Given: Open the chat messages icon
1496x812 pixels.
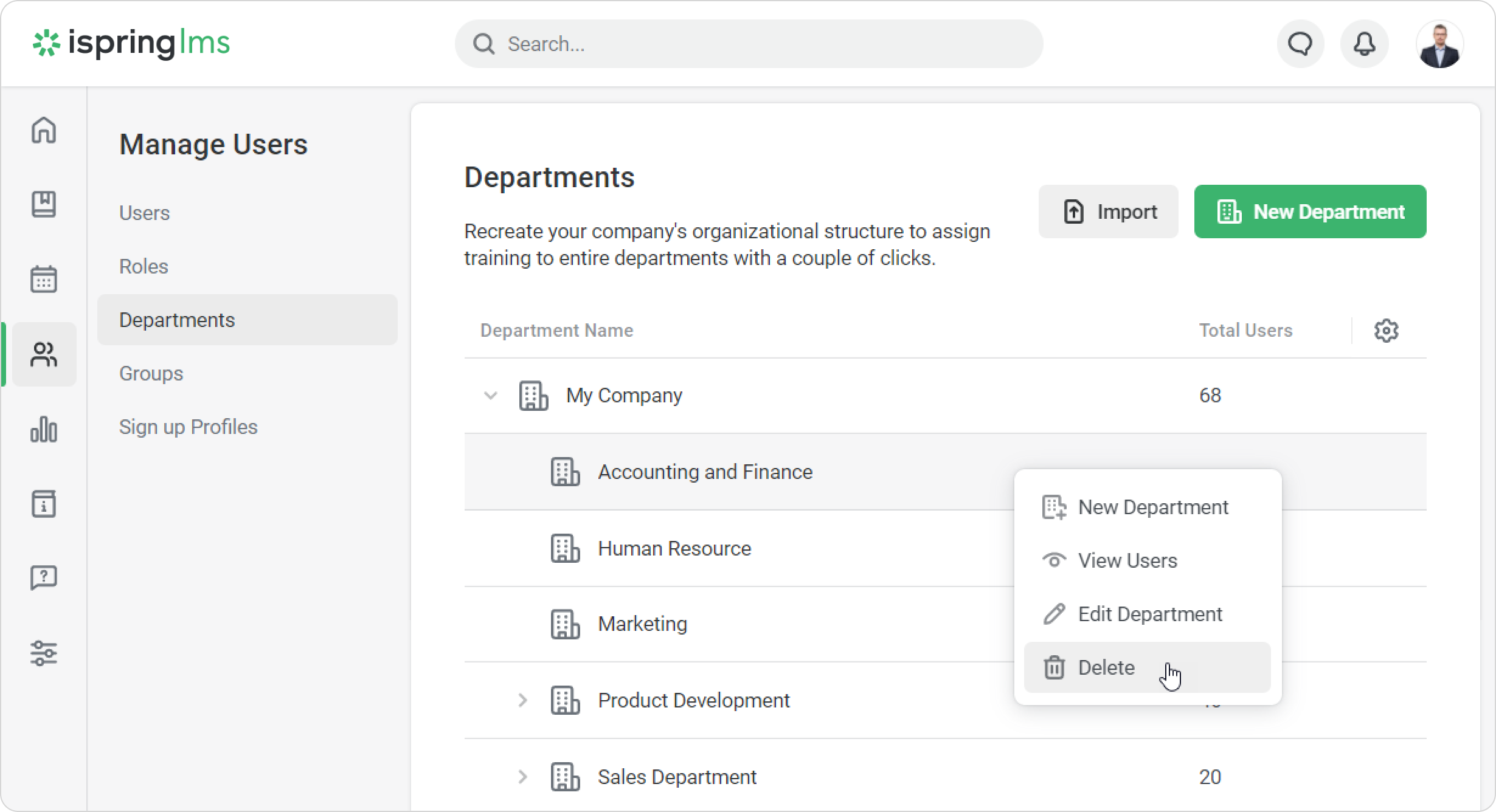Looking at the screenshot, I should pos(1300,44).
